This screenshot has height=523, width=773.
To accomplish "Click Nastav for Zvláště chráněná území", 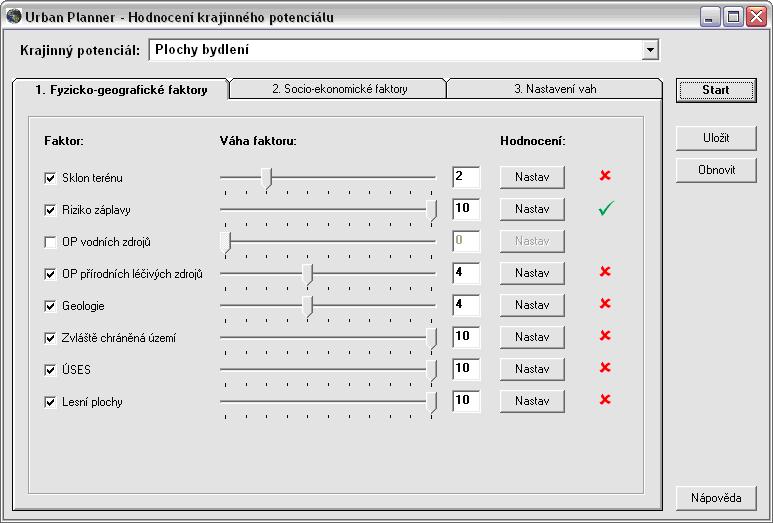I will (532, 337).
